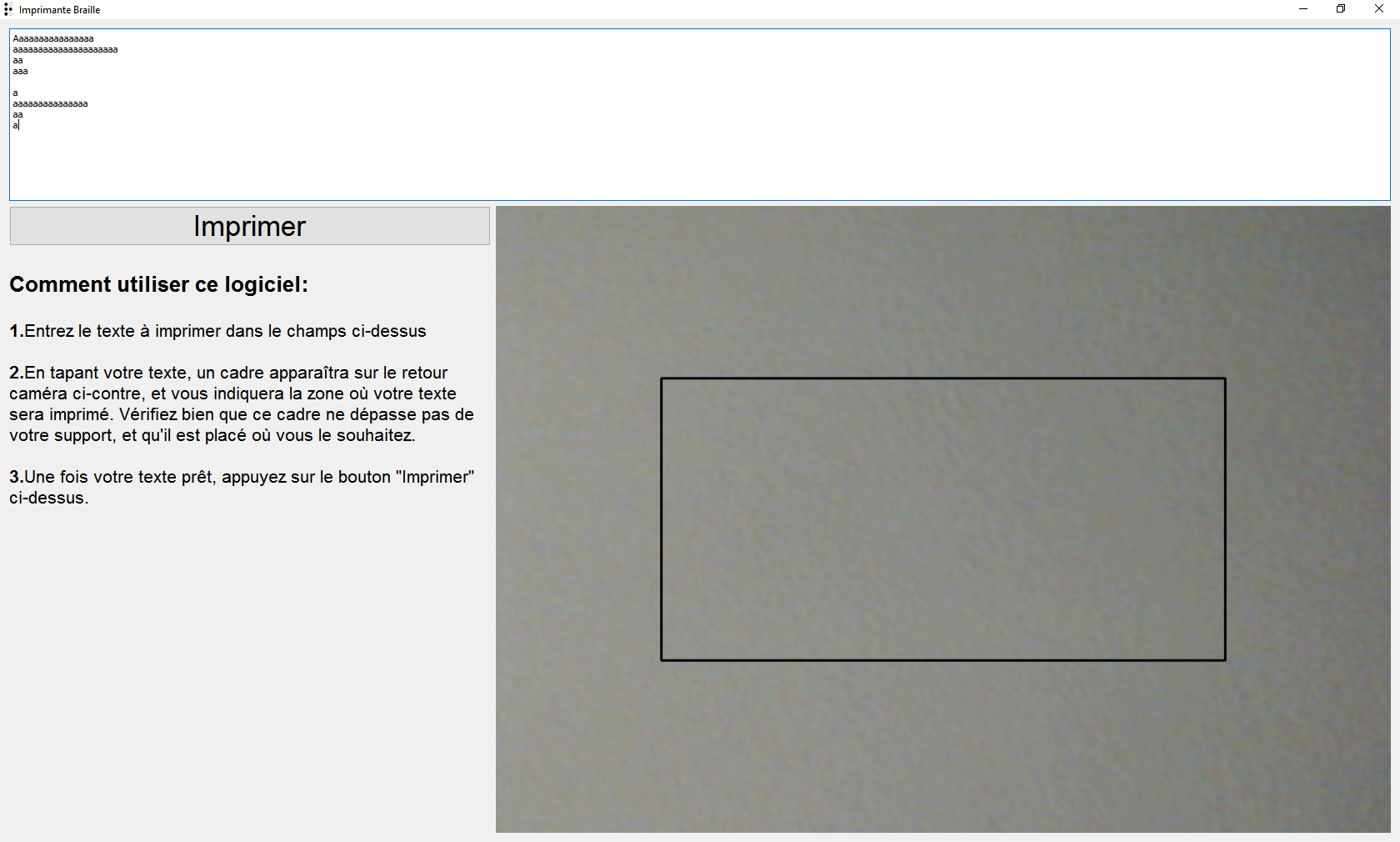Viewport: 1400px width, 842px height.
Task: Click the last line containing 'a'
Action: point(15,125)
